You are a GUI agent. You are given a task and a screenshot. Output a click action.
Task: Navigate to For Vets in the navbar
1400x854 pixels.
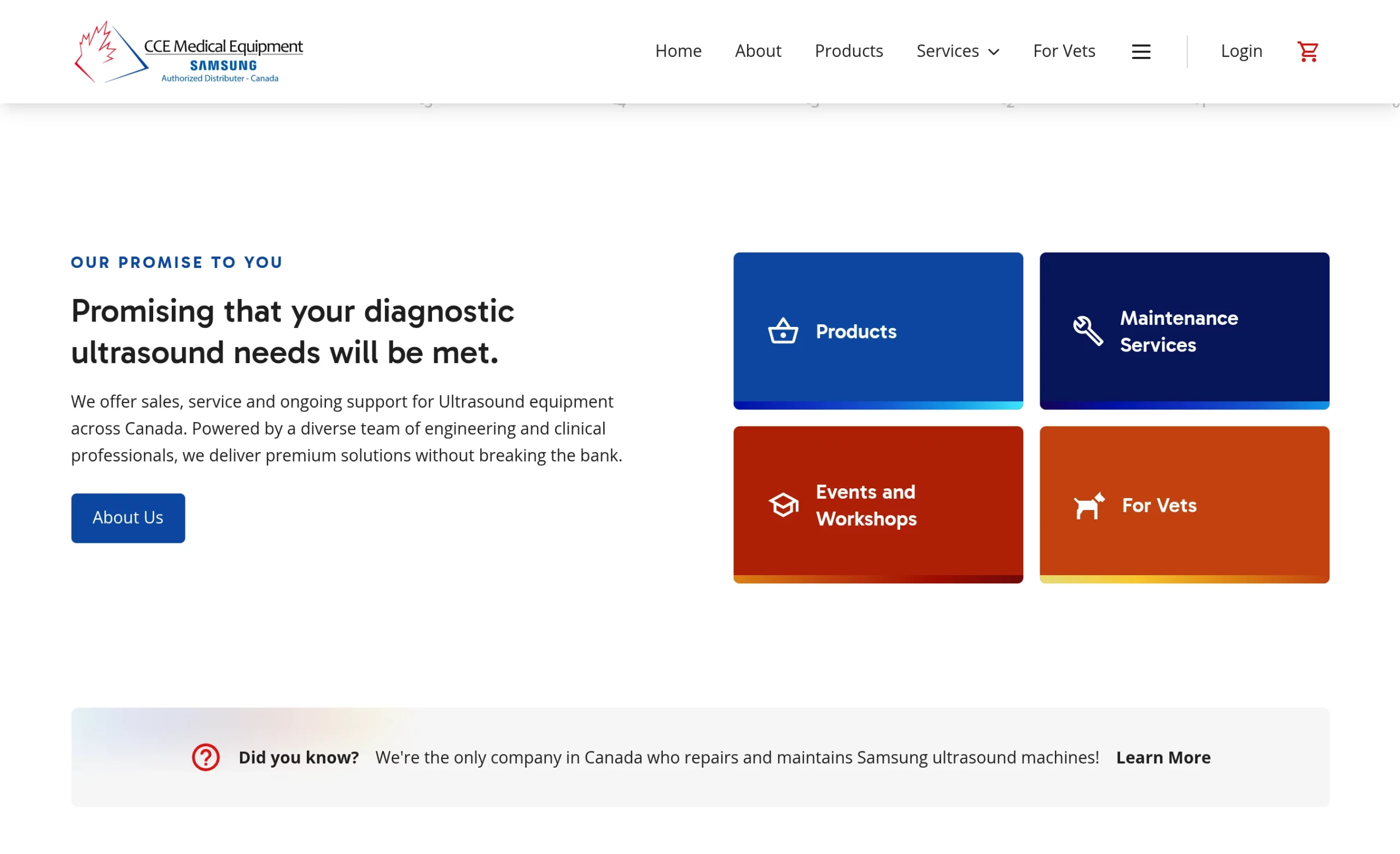(x=1064, y=50)
